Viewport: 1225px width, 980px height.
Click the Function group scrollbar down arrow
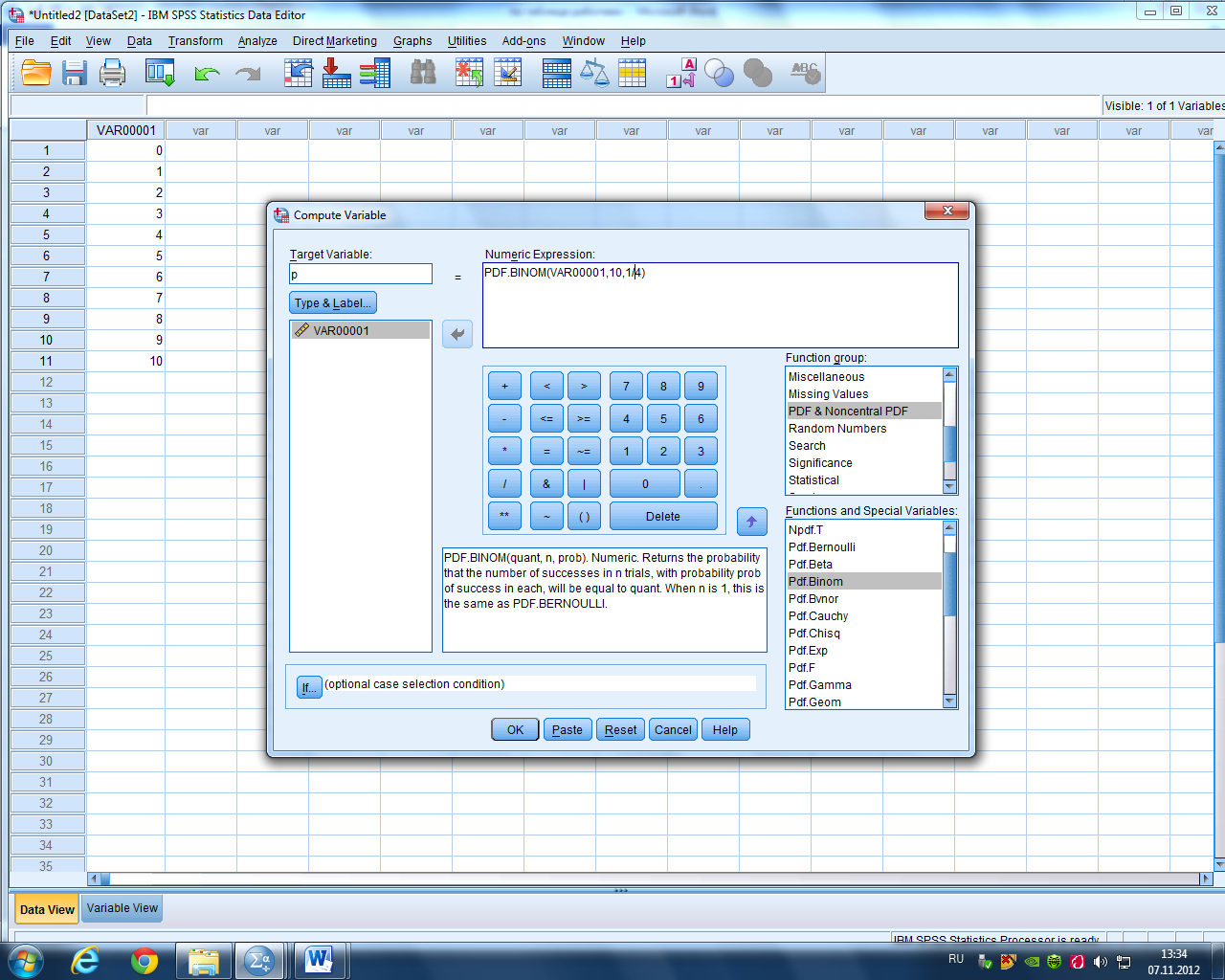coord(949,487)
